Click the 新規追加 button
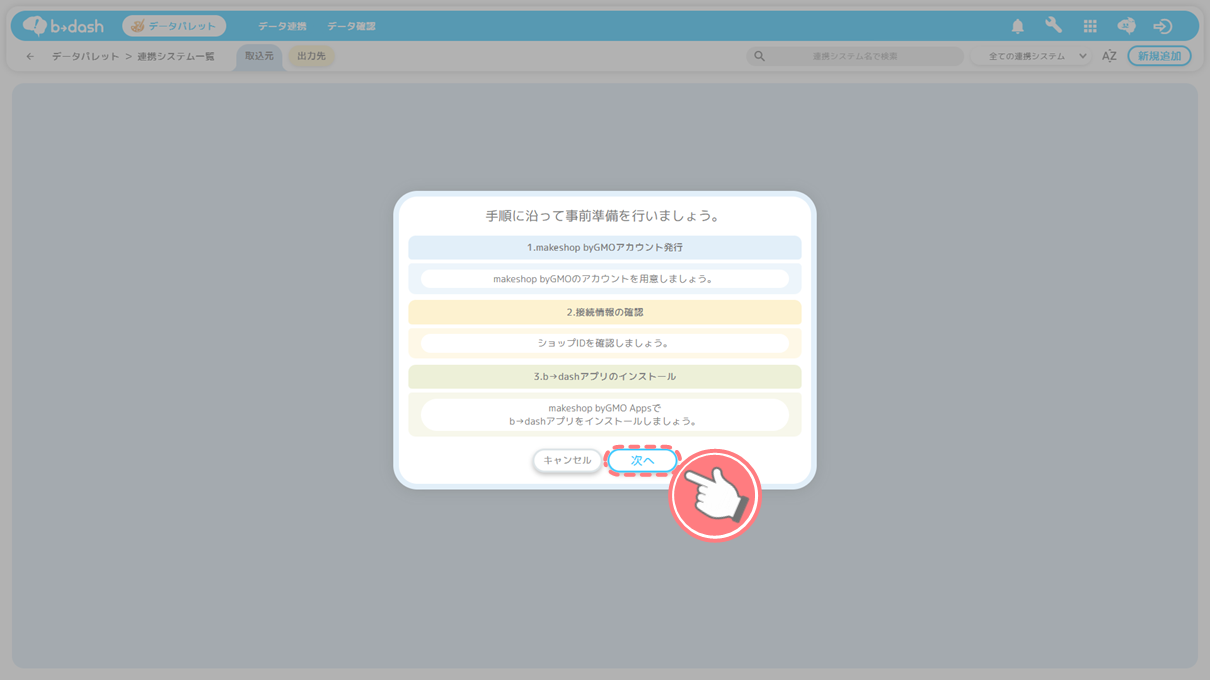1210x680 pixels. (1159, 56)
